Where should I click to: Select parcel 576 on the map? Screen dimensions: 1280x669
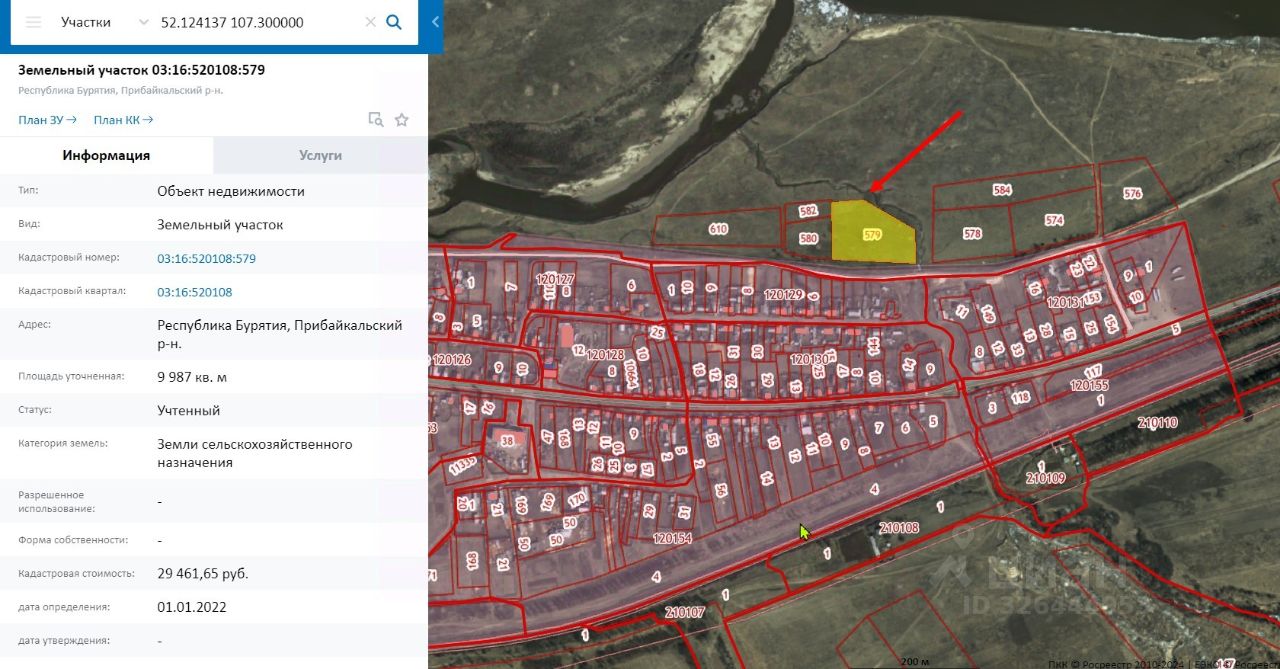point(1132,194)
